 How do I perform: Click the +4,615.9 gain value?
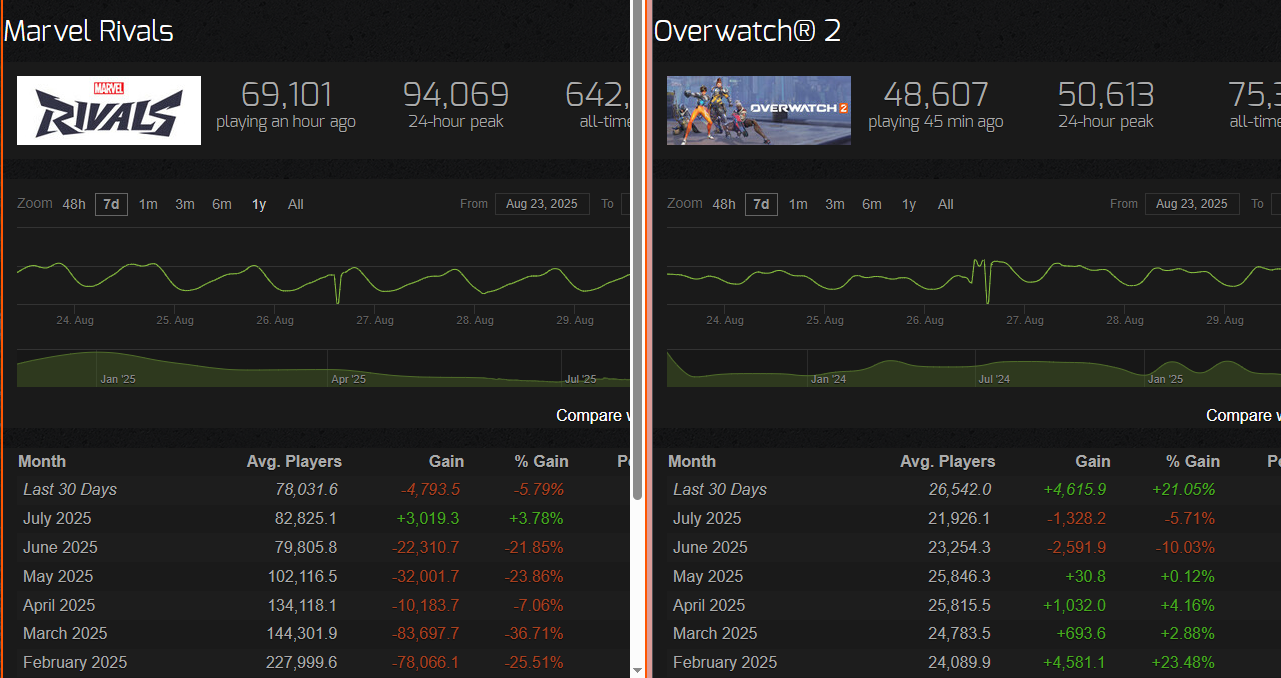coord(1075,489)
